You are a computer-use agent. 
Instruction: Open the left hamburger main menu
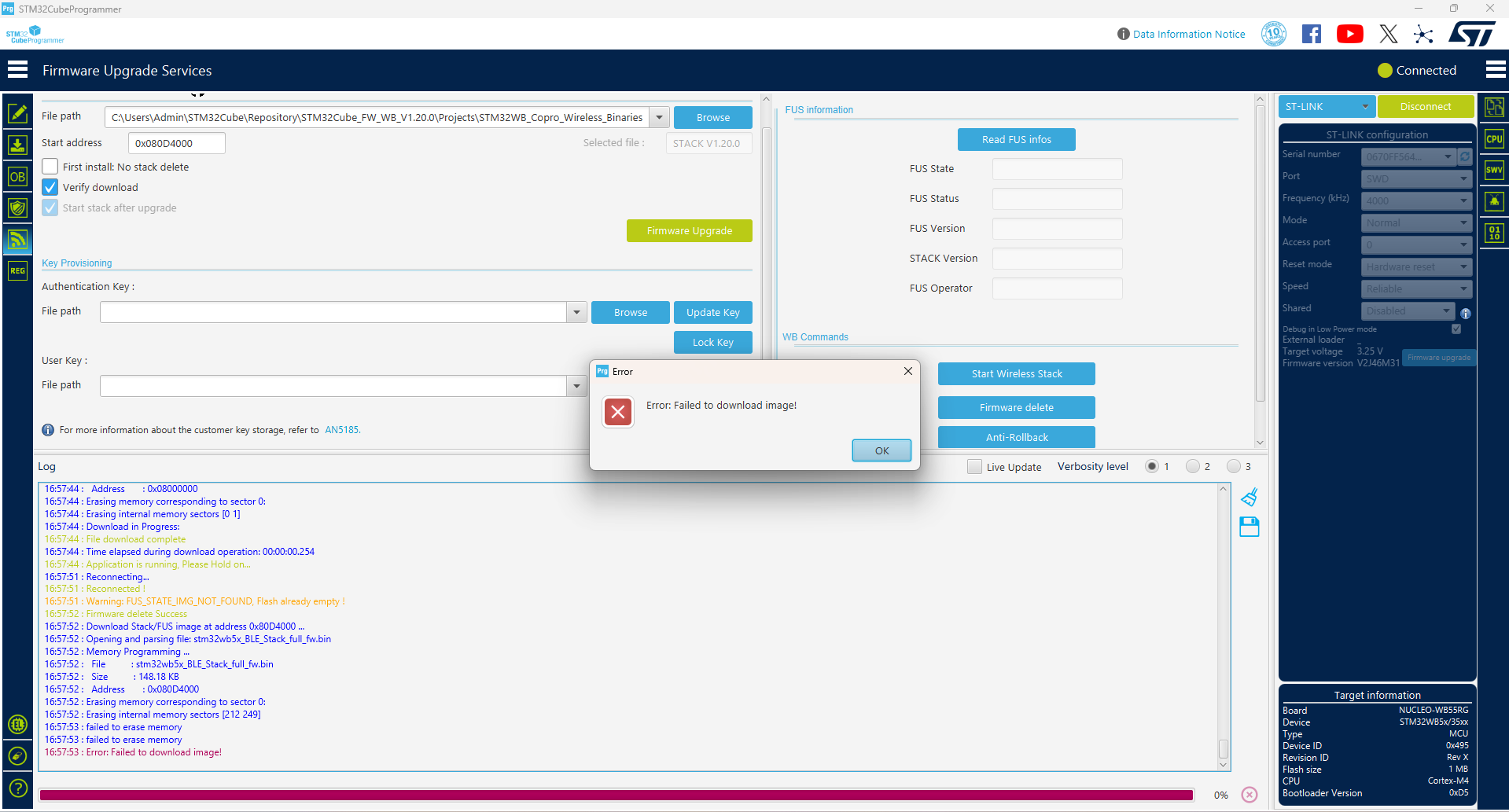[x=17, y=70]
